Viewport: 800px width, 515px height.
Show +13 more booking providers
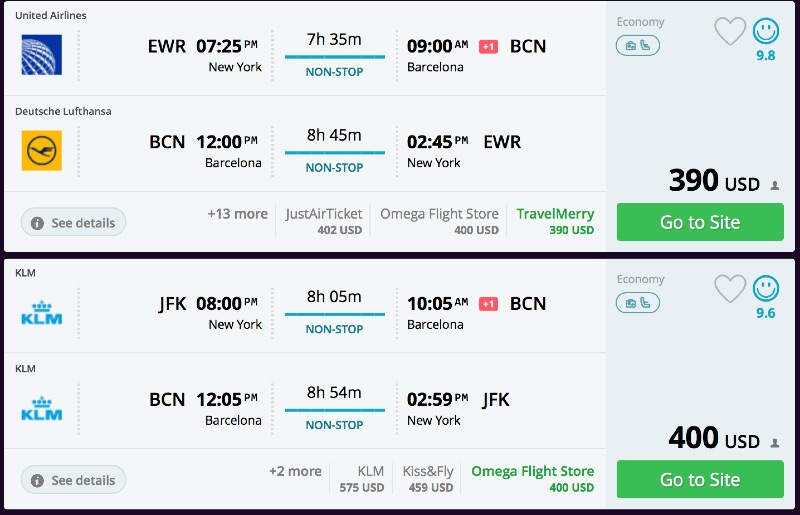coord(237,214)
